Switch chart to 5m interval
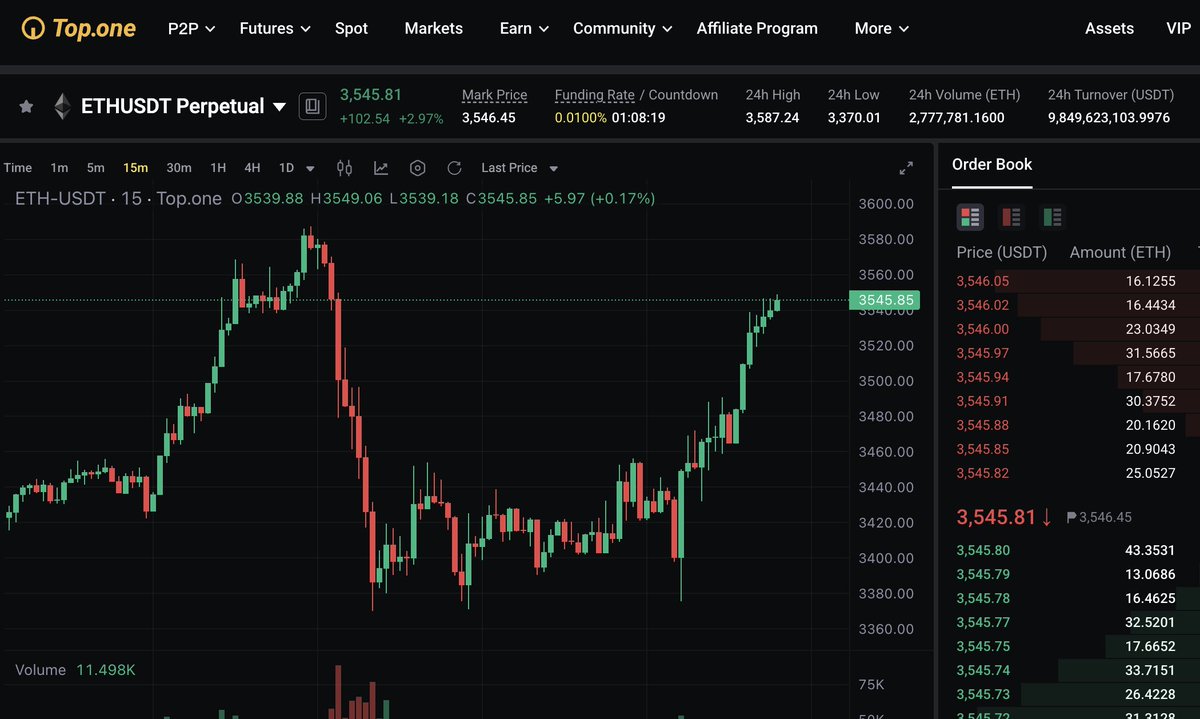 [95, 168]
